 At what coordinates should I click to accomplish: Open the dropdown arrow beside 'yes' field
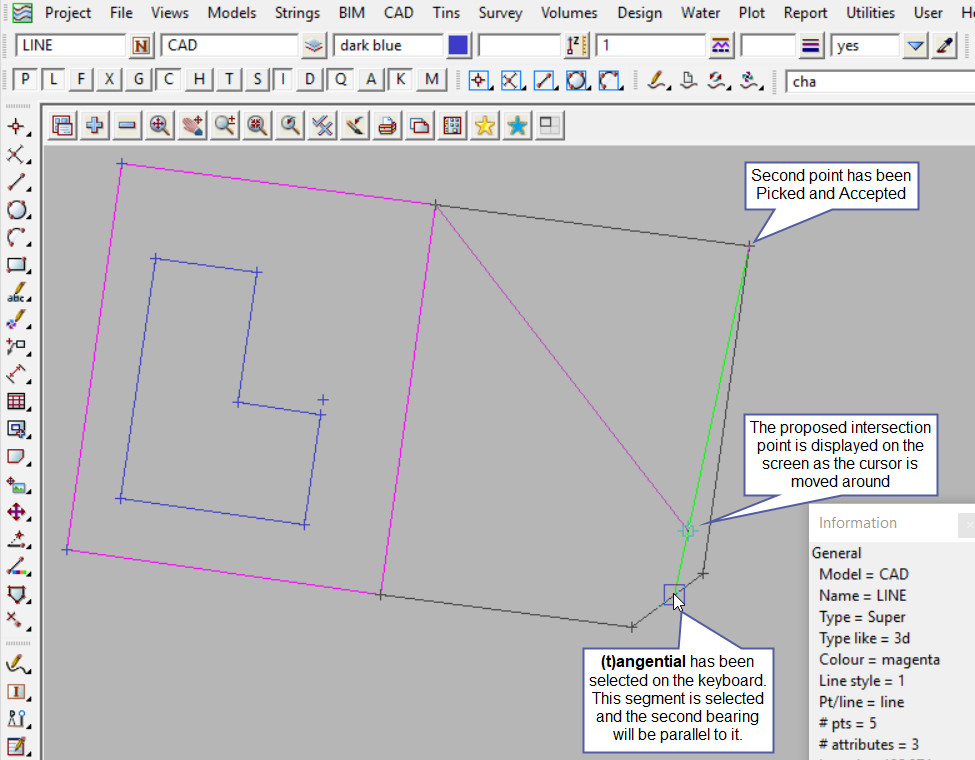pos(915,46)
